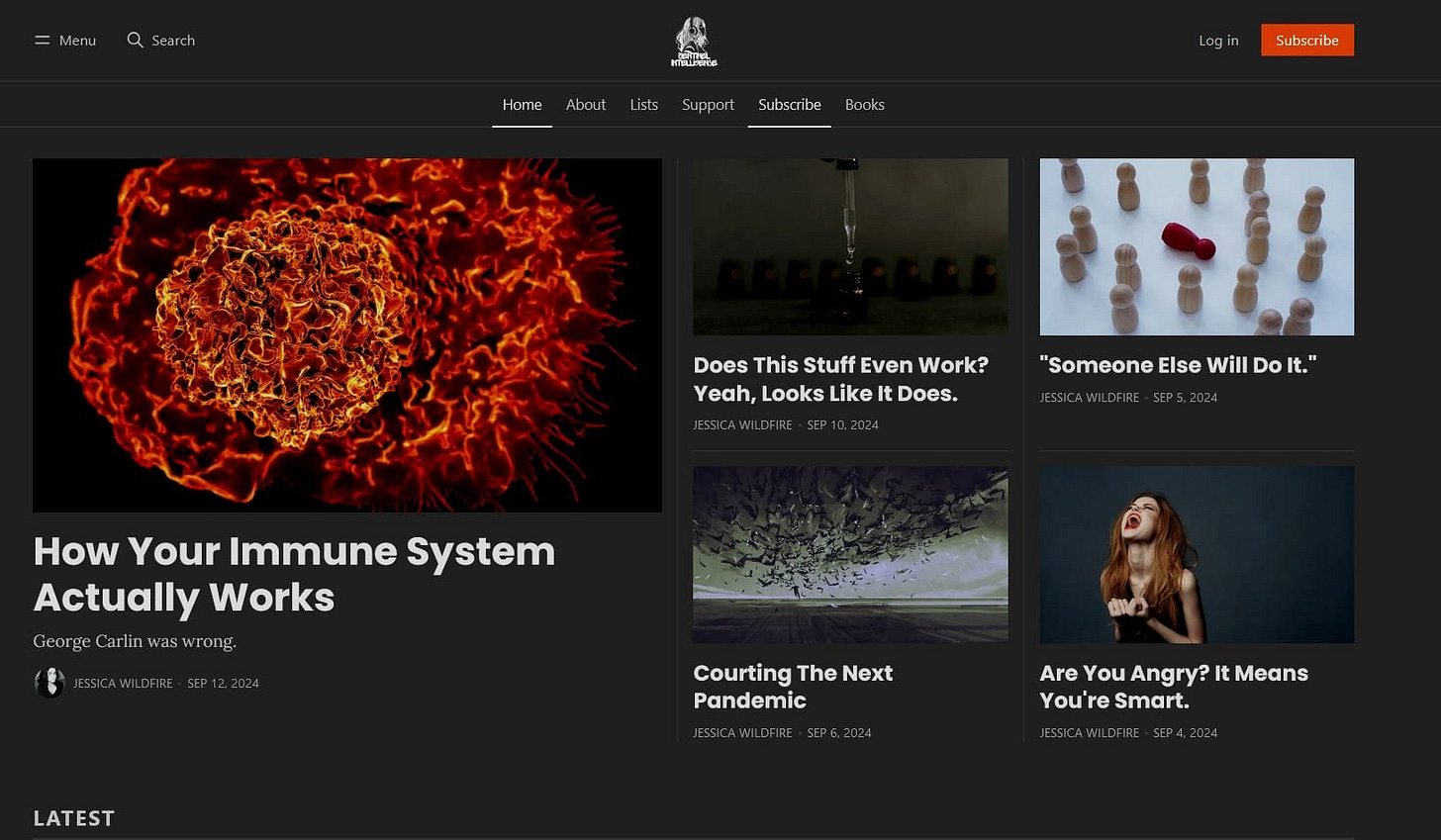Image resolution: width=1441 pixels, height=840 pixels.
Task: Open the hamburger Menu icon
Action: [x=42, y=41]
